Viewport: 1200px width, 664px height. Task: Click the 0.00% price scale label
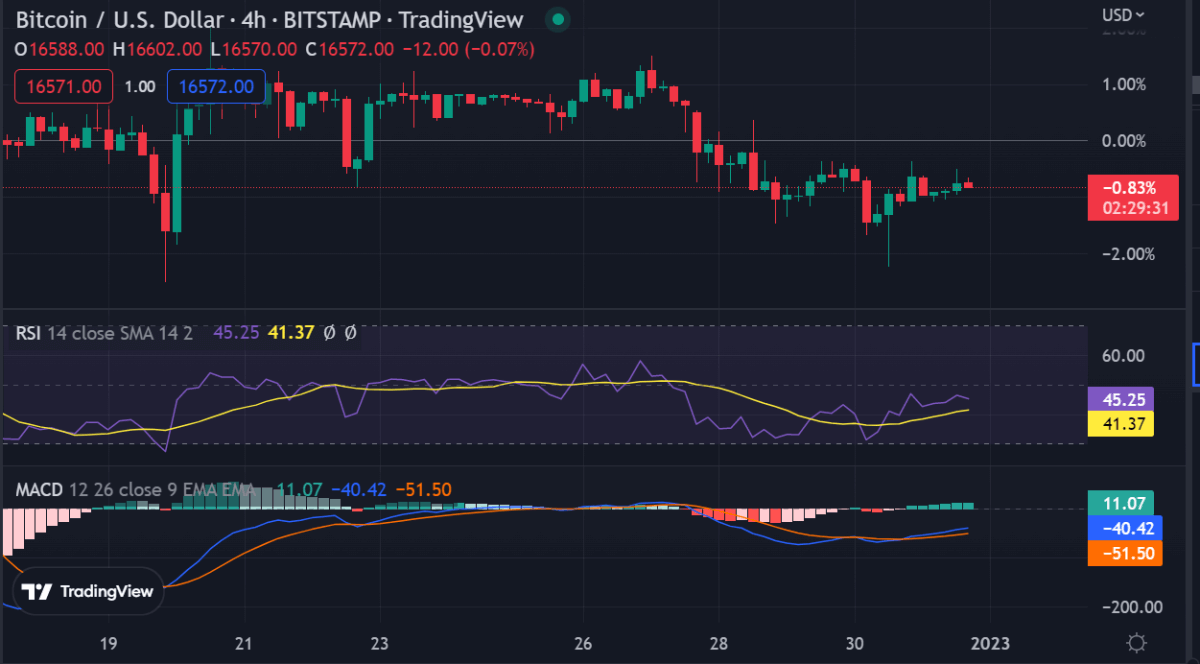click(1124, 141)
